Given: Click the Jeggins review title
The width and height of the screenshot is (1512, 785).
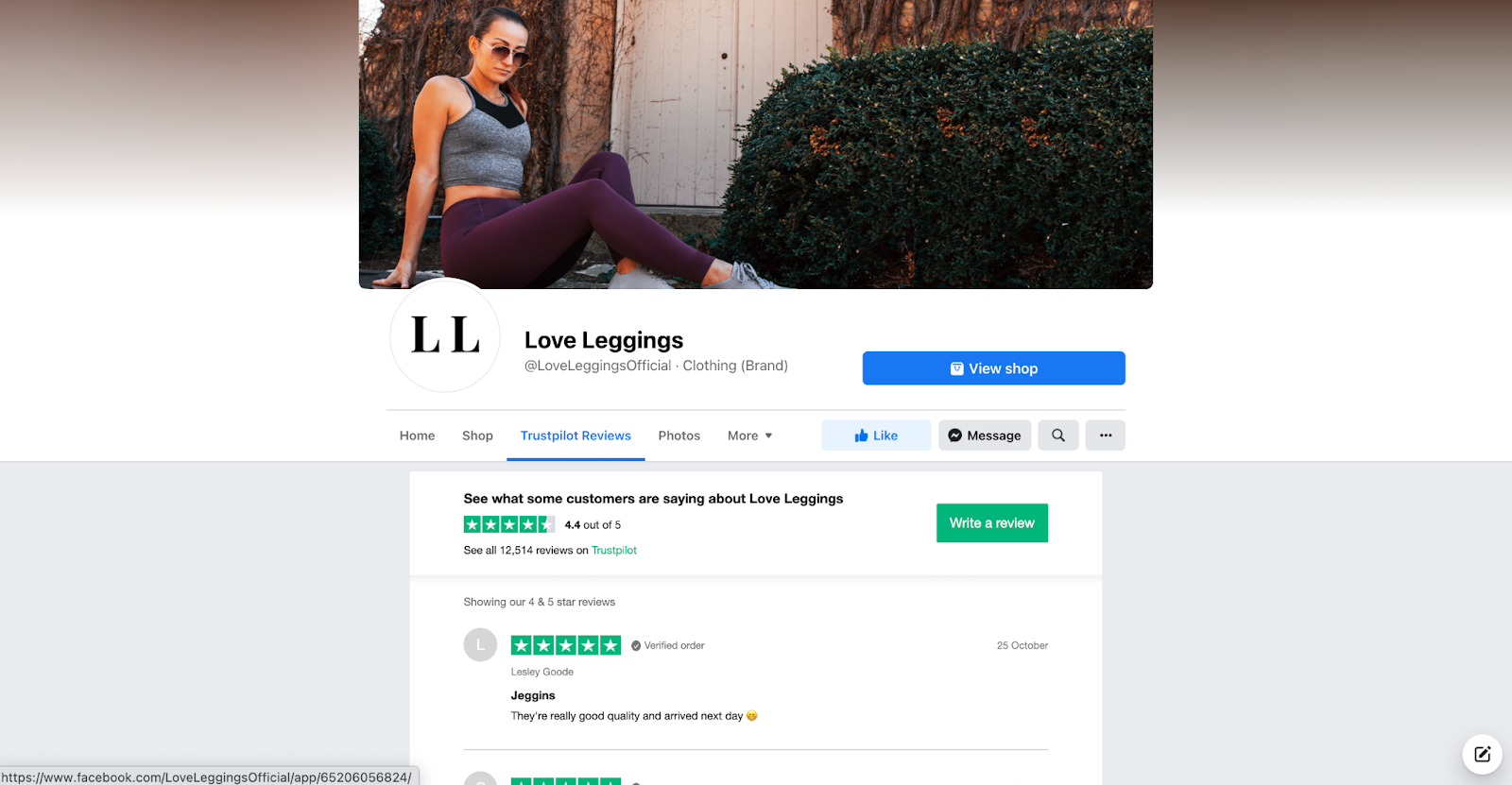Looking at the screenshot, I should (x=533, y=695).
